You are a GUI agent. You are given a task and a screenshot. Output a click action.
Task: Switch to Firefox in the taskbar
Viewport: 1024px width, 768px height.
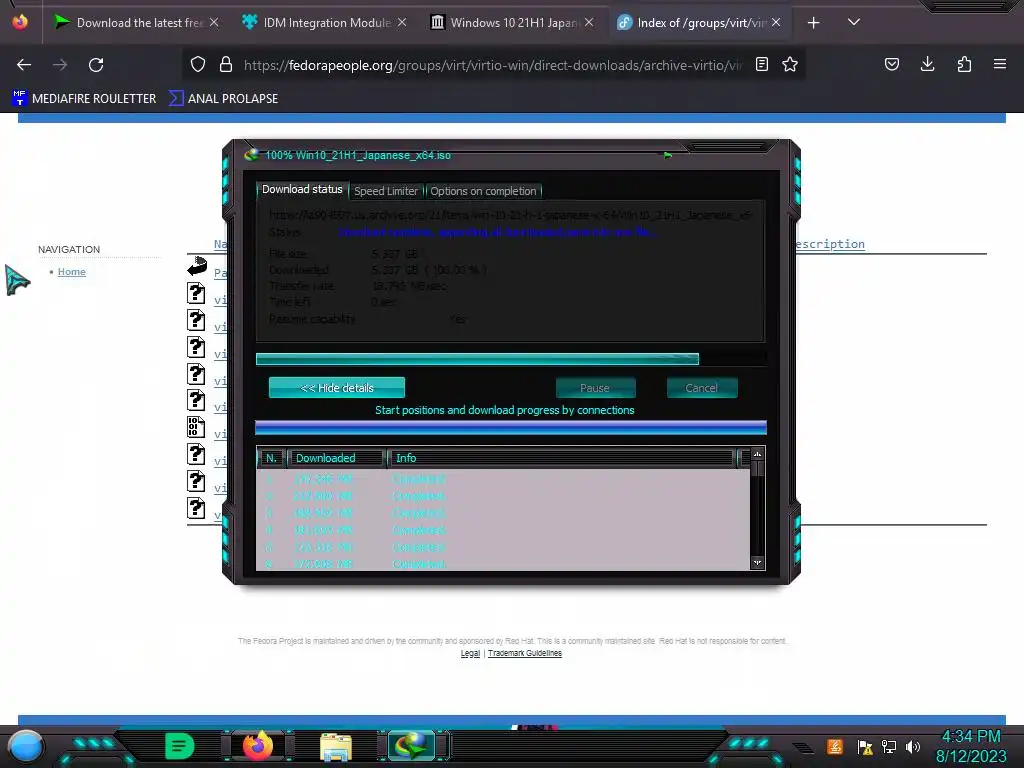pos(257,746)
